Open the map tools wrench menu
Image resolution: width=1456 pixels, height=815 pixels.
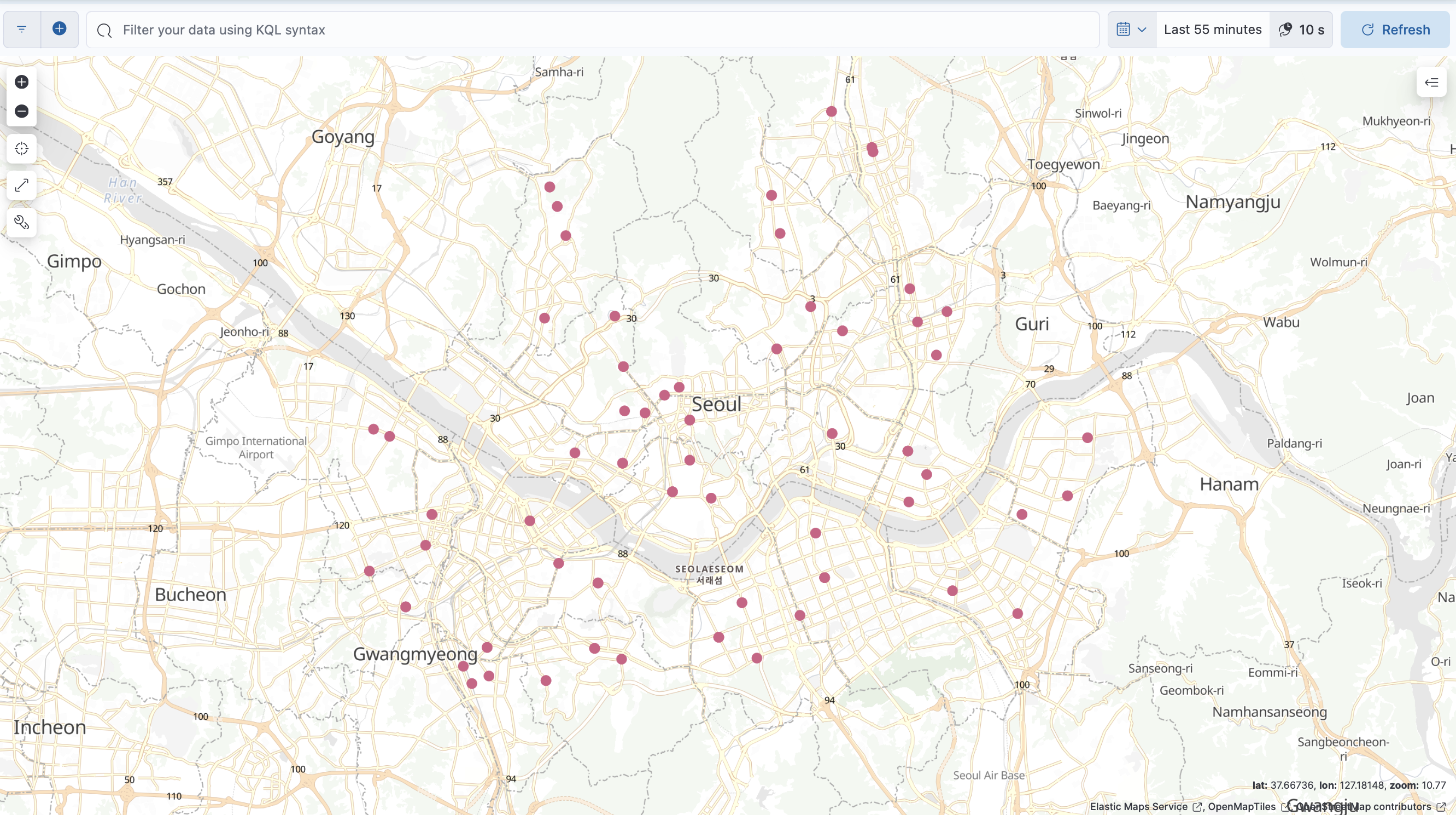click(21, 222)
